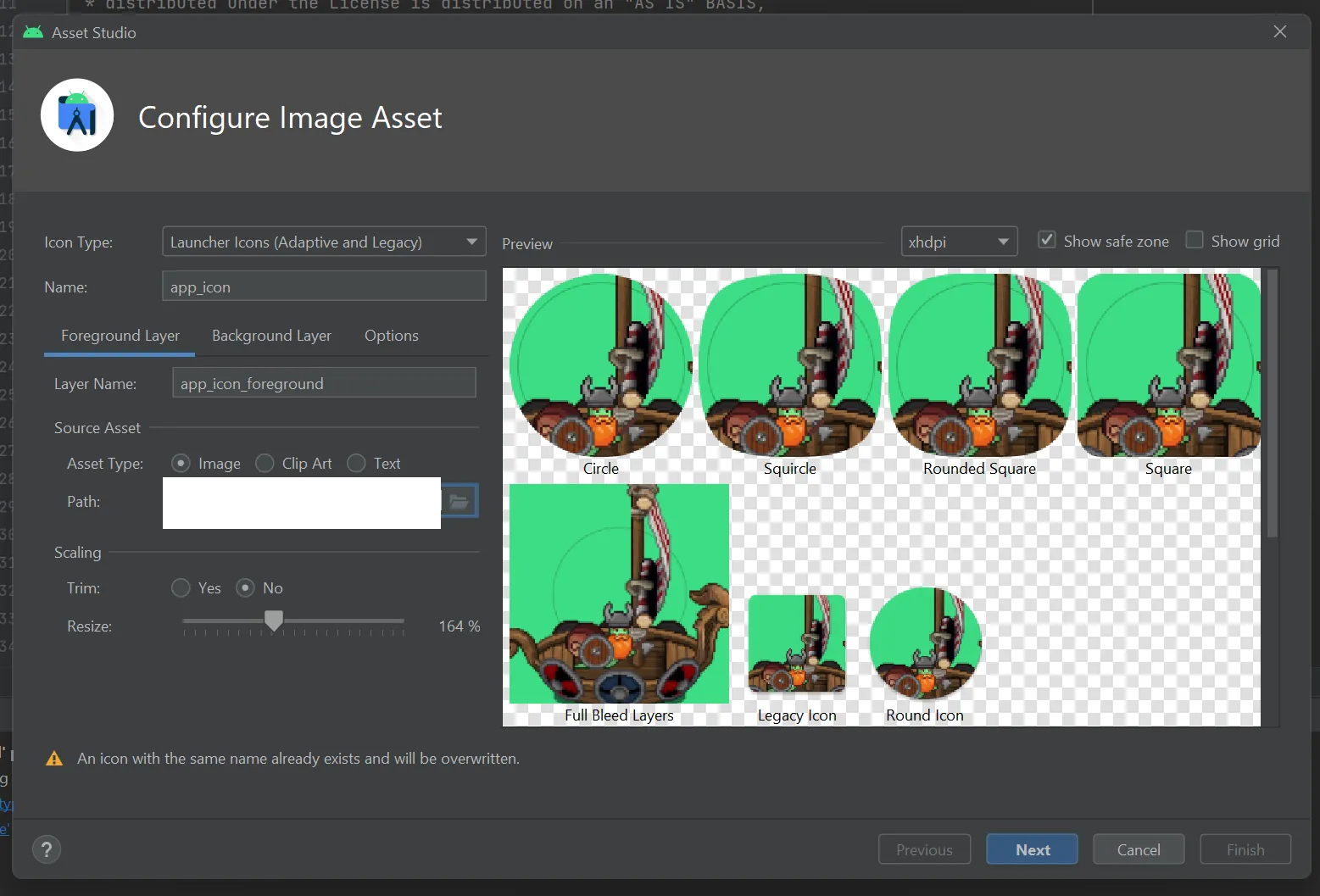The width and height of the screenshot is (1320, 896).
Task: Click the Layer Name field app_icon_foreground
Action: (x=324, y=383)
